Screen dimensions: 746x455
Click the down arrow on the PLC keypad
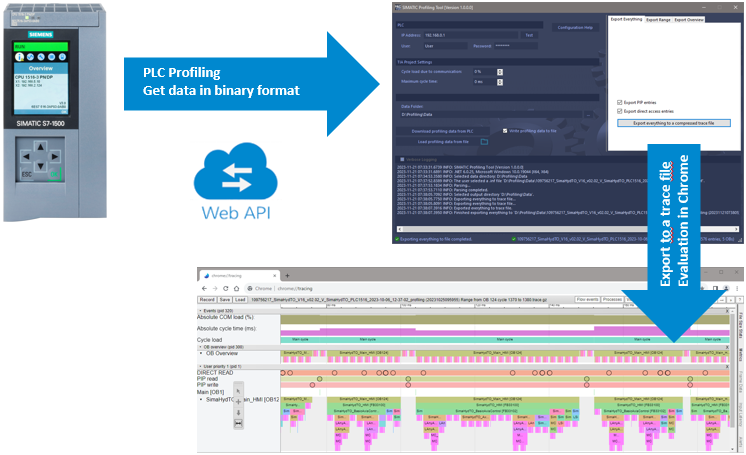point(40,166)
